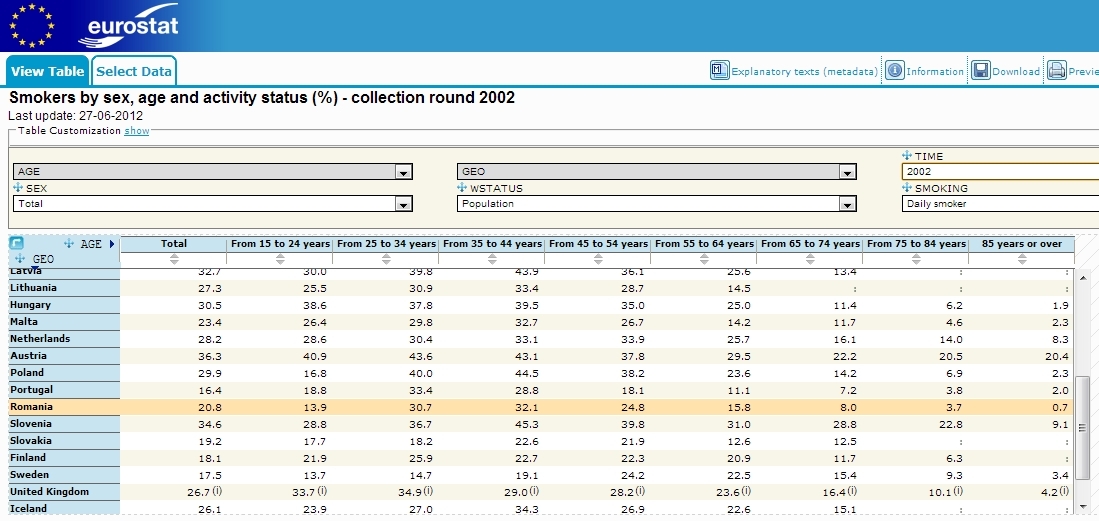Open Explanatory texts metadata icon

pyautogui.click(x=719, y=71)
